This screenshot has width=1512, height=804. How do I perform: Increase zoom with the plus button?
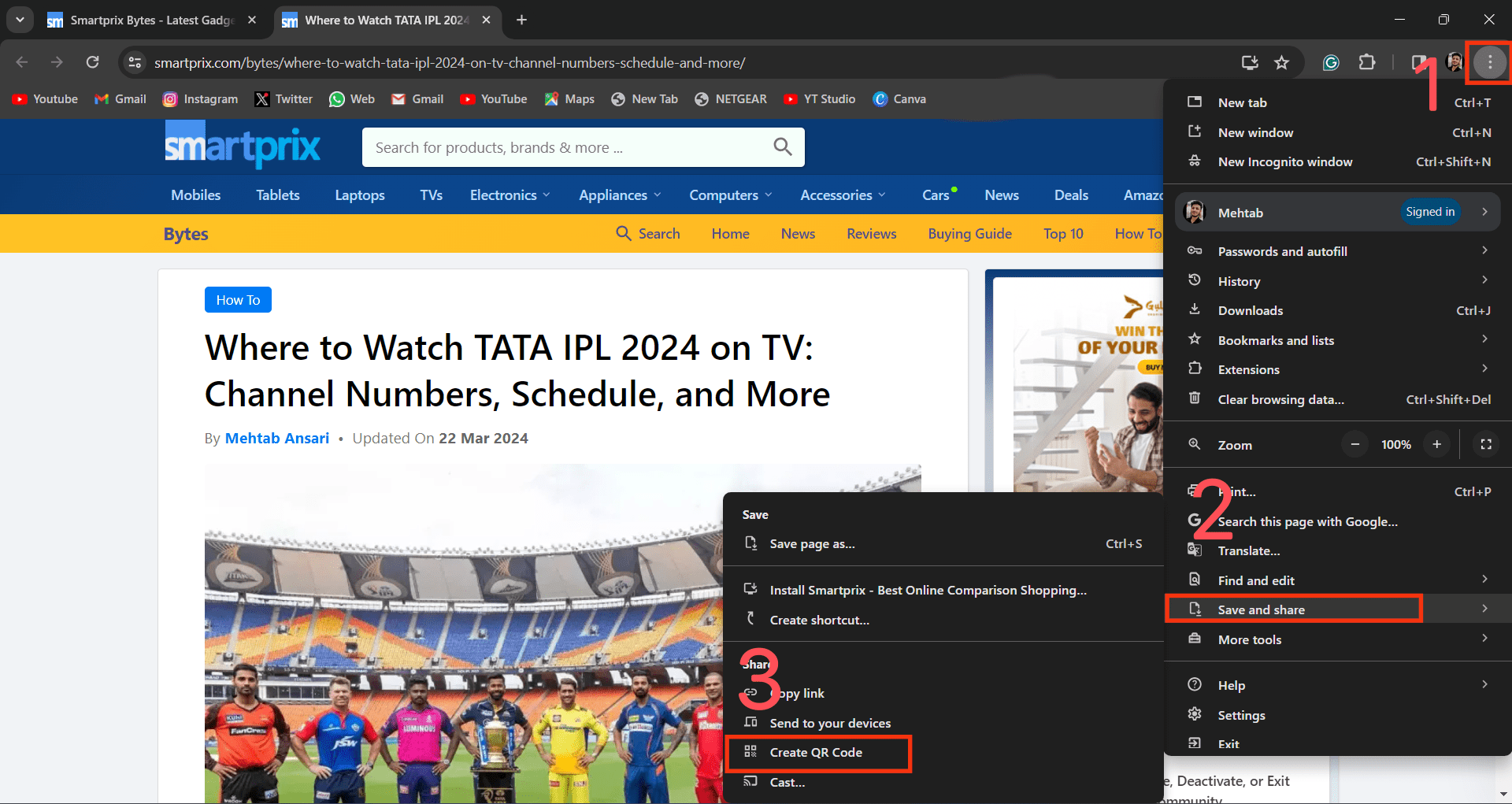tap(1437, 444)
